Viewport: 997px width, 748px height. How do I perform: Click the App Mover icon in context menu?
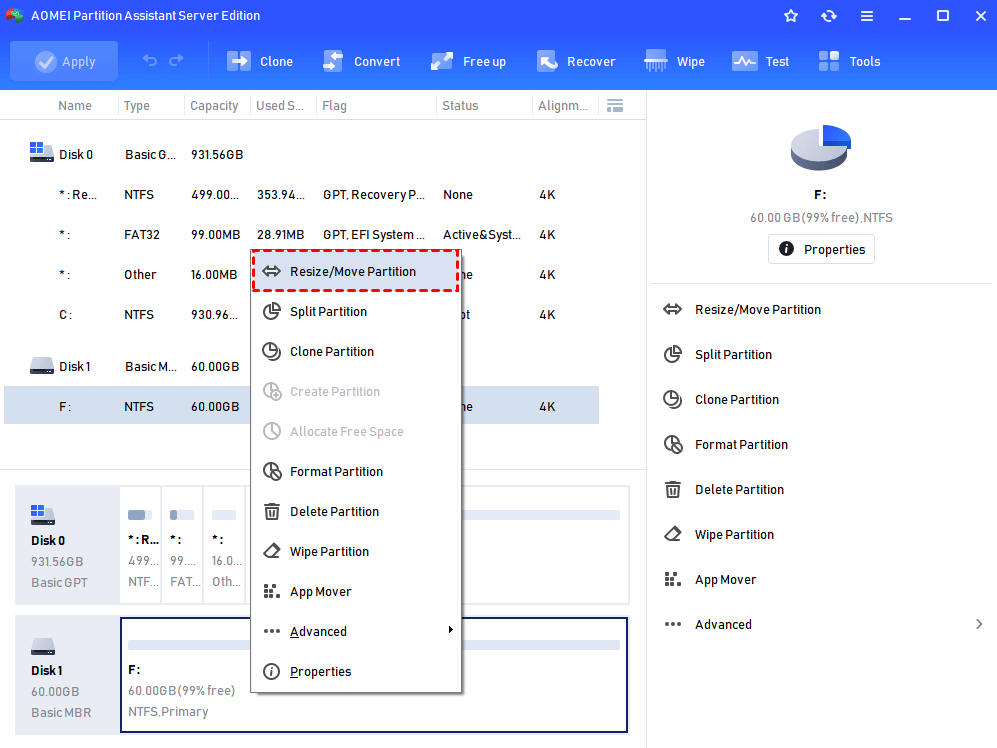[x=272, y=592]
